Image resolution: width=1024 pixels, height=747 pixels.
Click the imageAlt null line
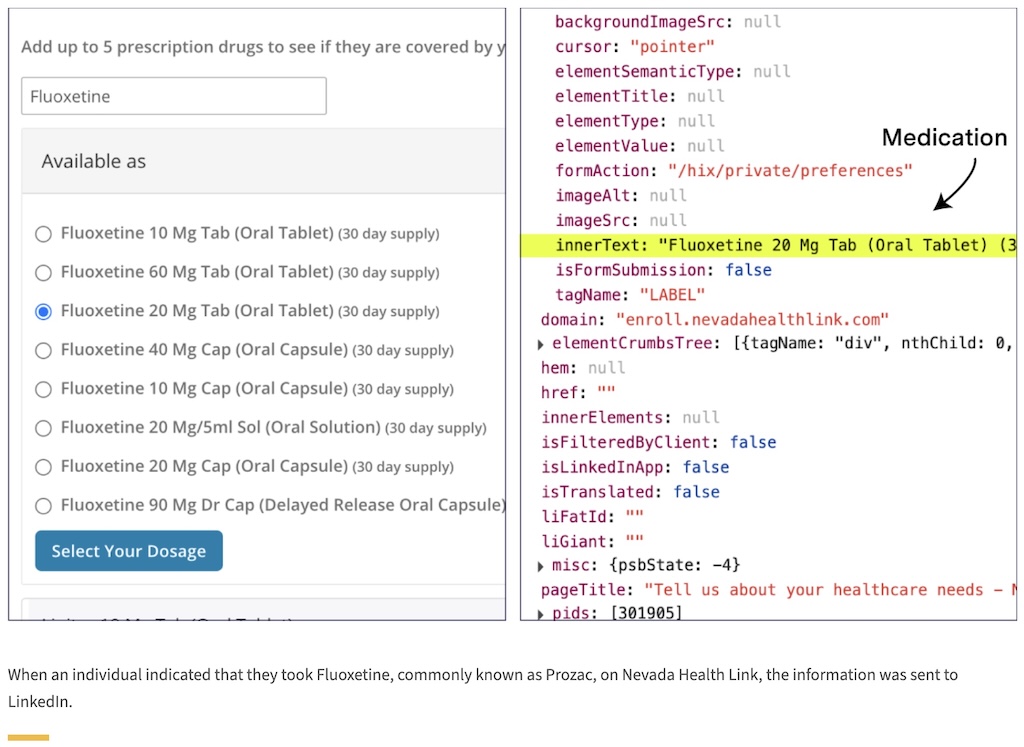click(621, 196)
